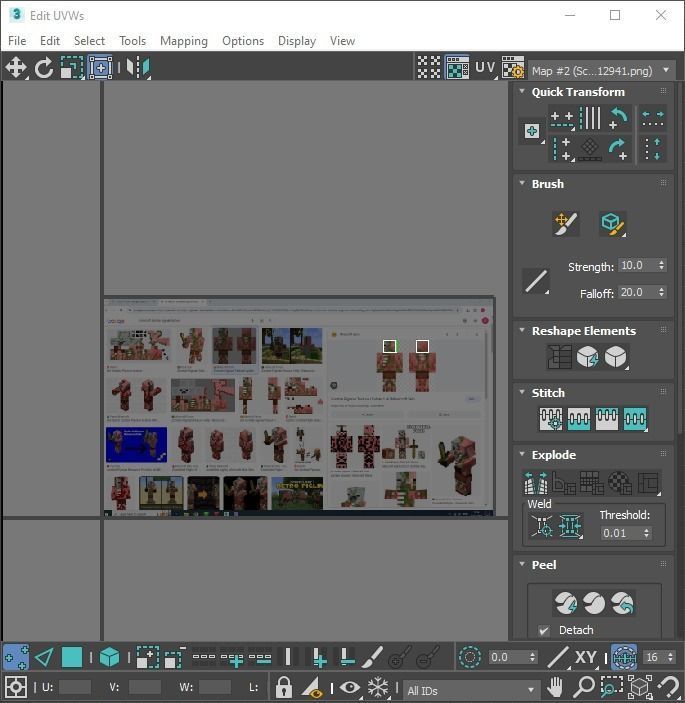This screenshot has height=703, width=685.
Task: Activate the Pan View hand tool
Action: click(555, 687)
